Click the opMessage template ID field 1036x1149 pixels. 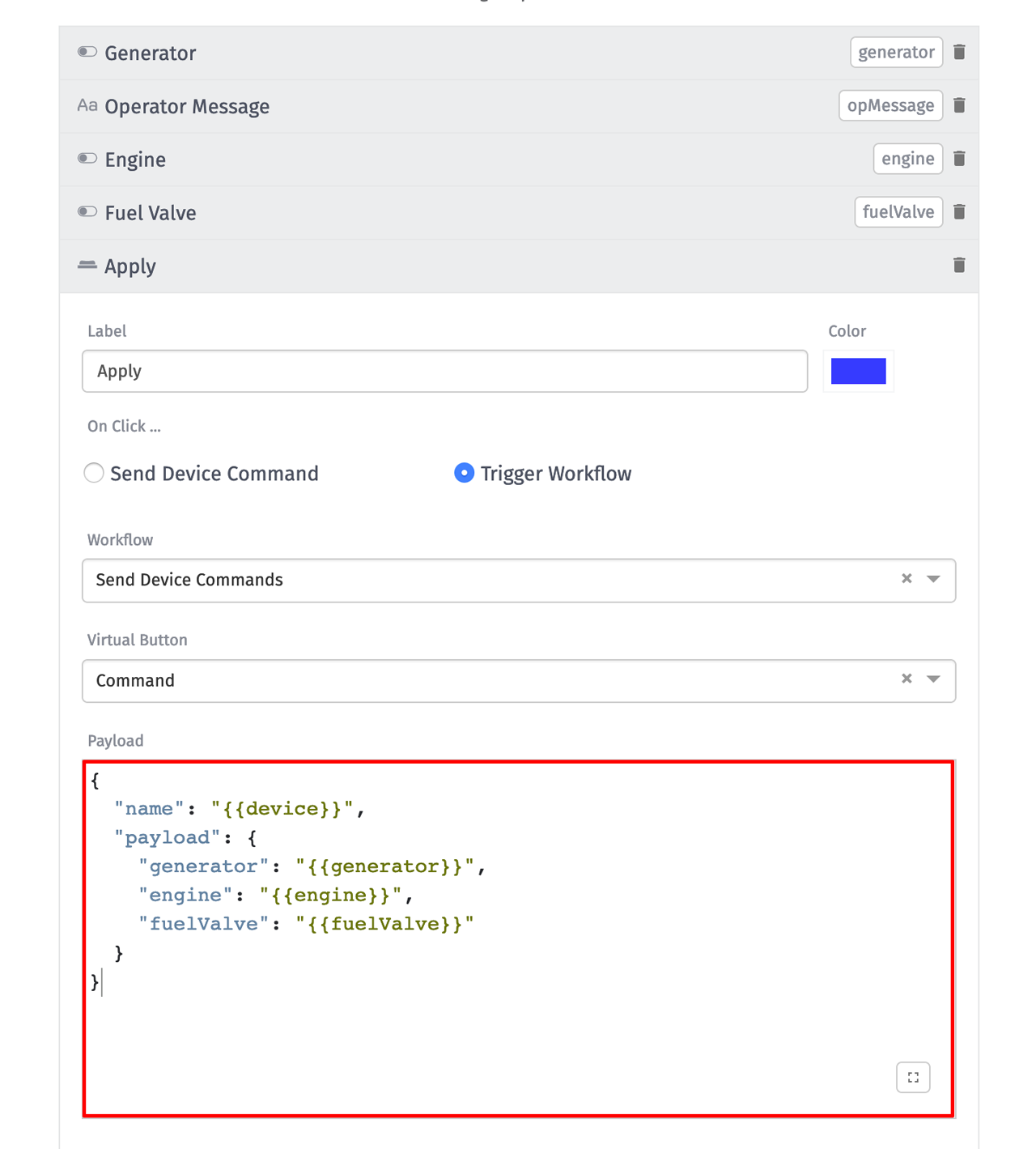(890, 105)
